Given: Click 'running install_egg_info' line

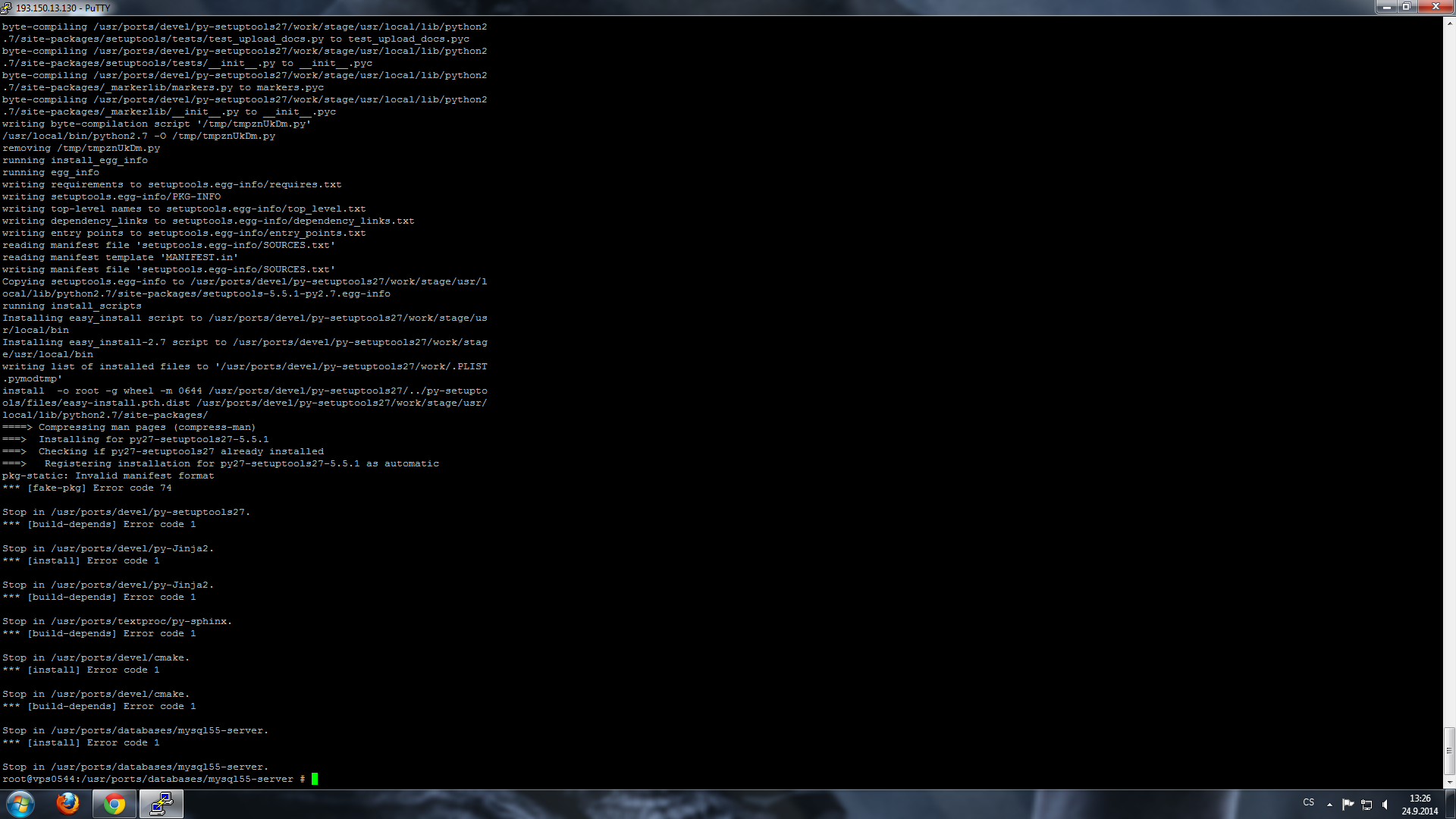Looking at the screenshot, I should [75, 160].
